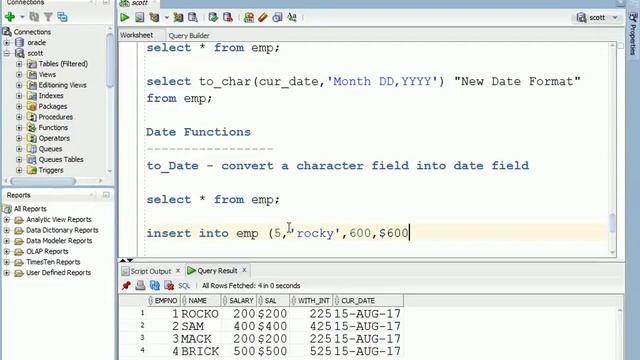This screenshot has width=640, height=360.
Task: Close the Query Result tab
Action: click(244, 270)
